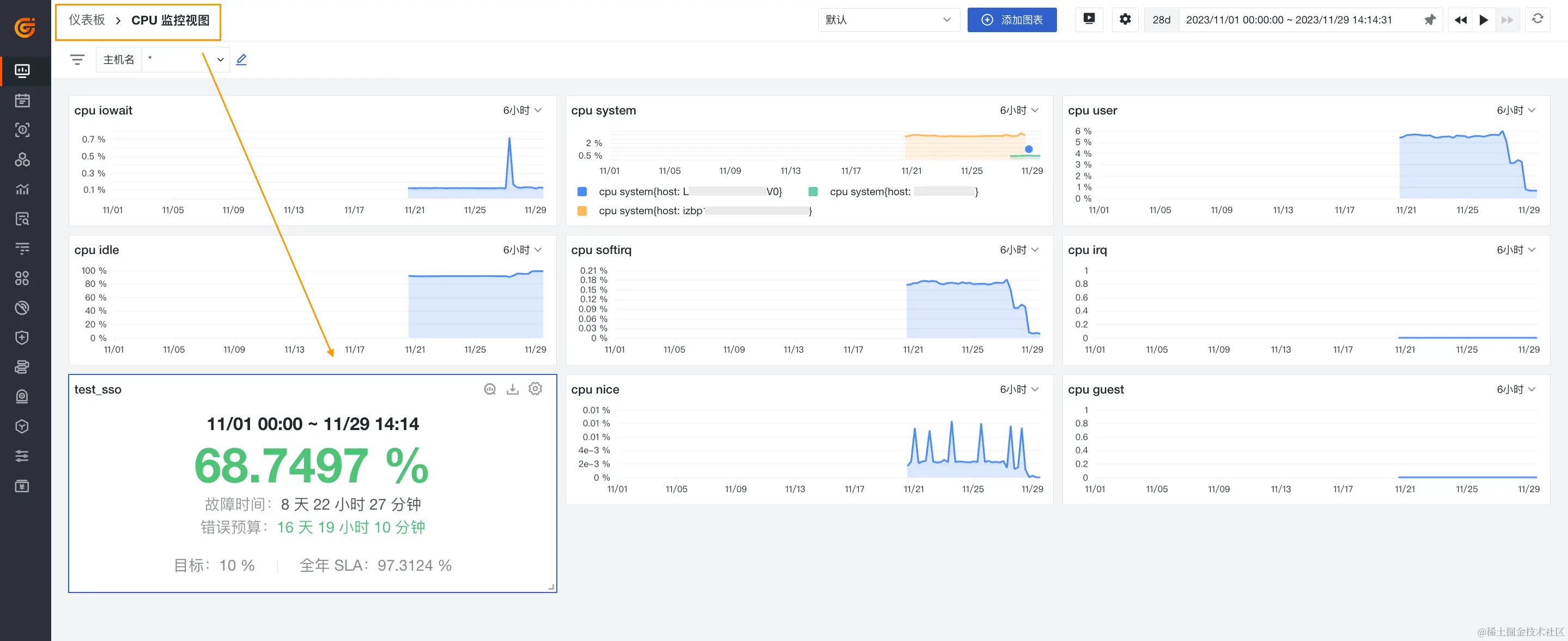1568x641 pixels.
Task: Open the 默认 dropdown selector
Action: pos(888,20)
